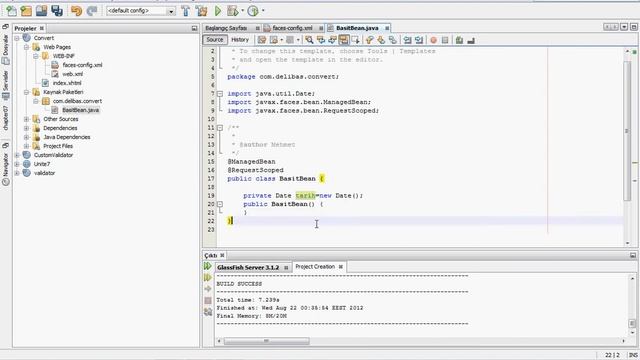Expand the Other Sources node
The image size is (640, 360).
click(x=26, y=119)
